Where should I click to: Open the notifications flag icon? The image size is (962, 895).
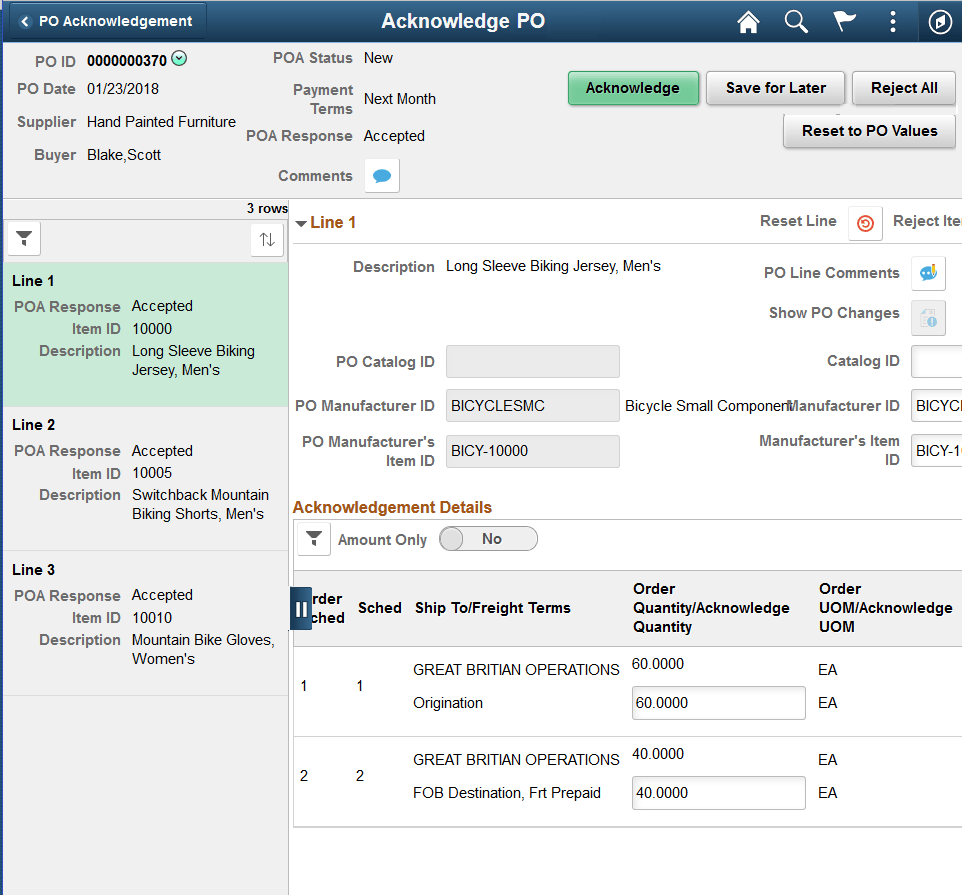(x=844, y=21)
